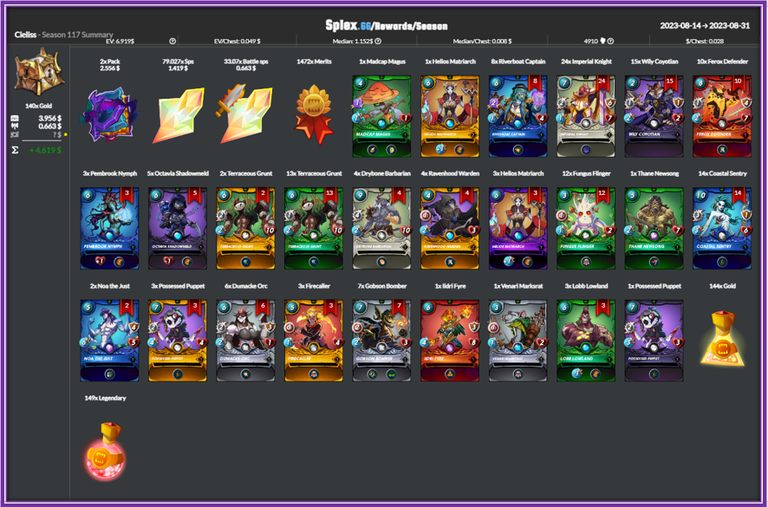The width and height of the screenshot is (768, 507).
Task: Open the 3x Lobb Lowland card
Action: coord(586,340)
